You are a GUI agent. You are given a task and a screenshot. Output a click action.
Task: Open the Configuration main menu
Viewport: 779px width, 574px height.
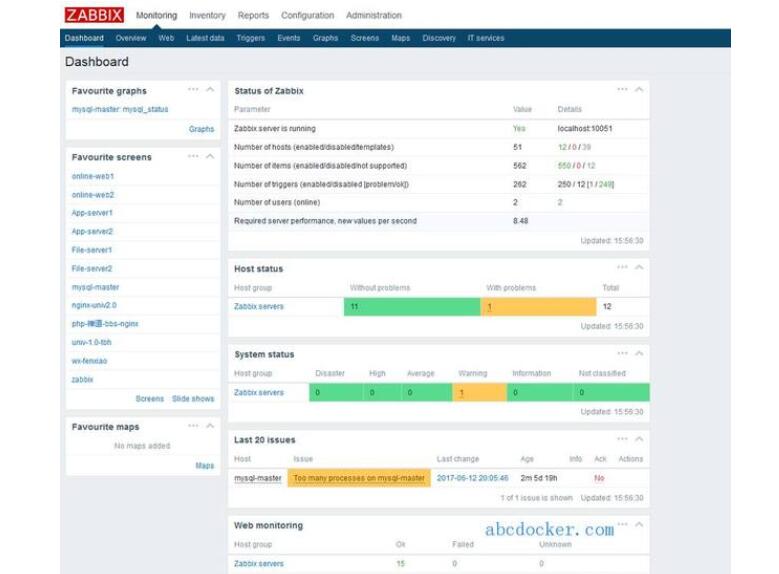pyautogui.click(x=308, y=15)
